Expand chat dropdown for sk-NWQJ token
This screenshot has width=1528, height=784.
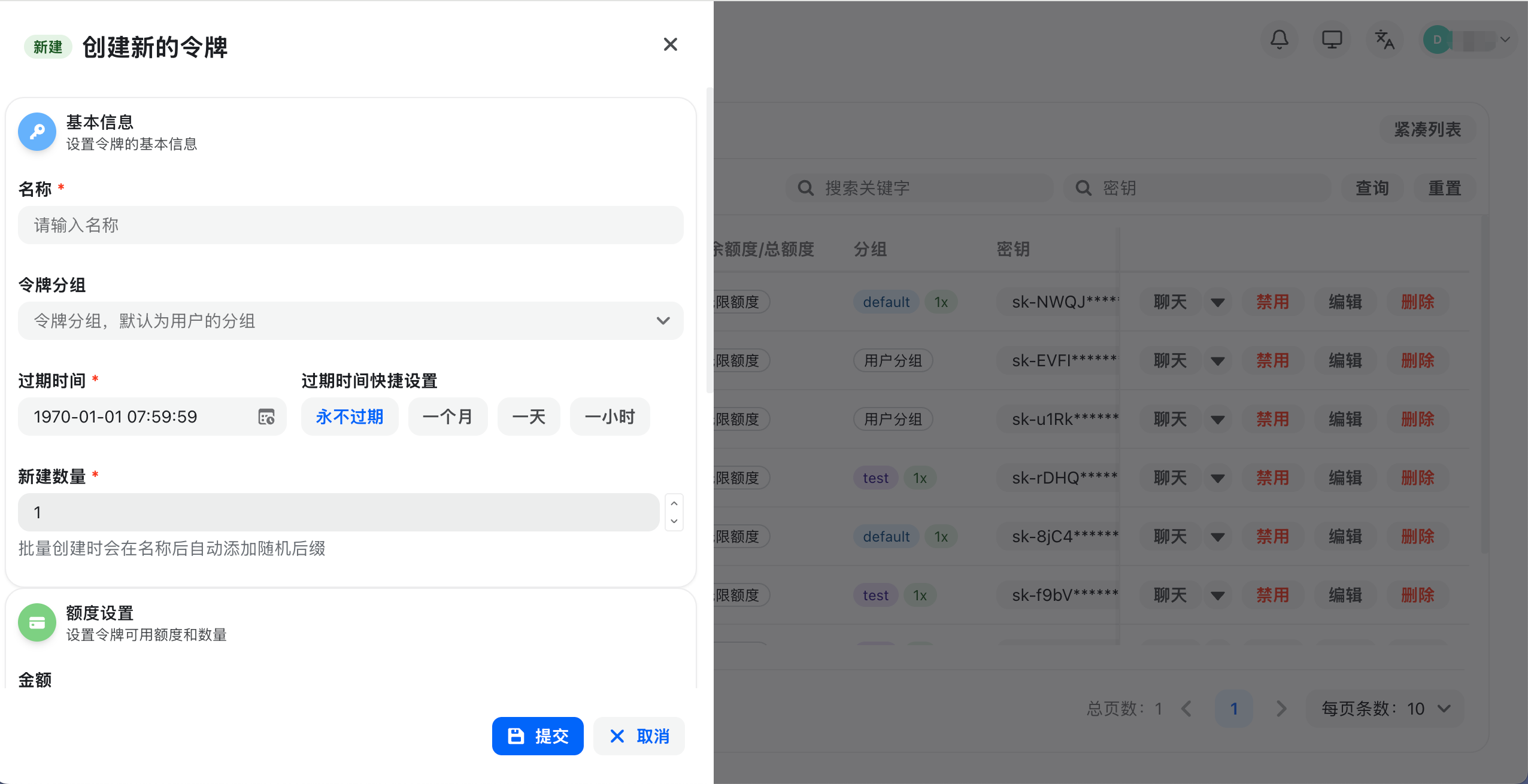[1217, 302]
